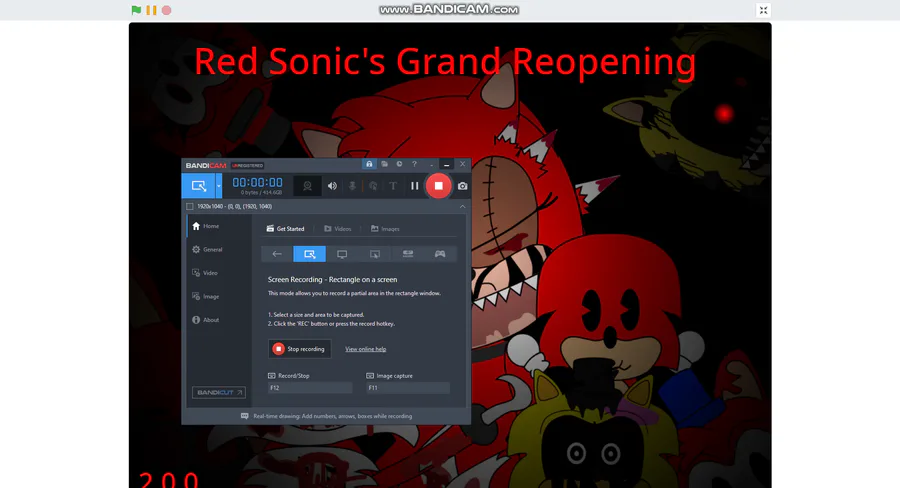Click the real-time drawing tip message
Image resolution: width=900 pixels, height=488 pixels.
tap(327, 416)
